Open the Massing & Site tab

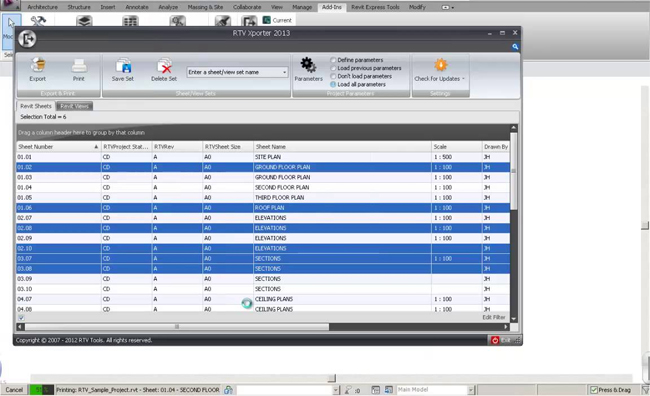205,7
